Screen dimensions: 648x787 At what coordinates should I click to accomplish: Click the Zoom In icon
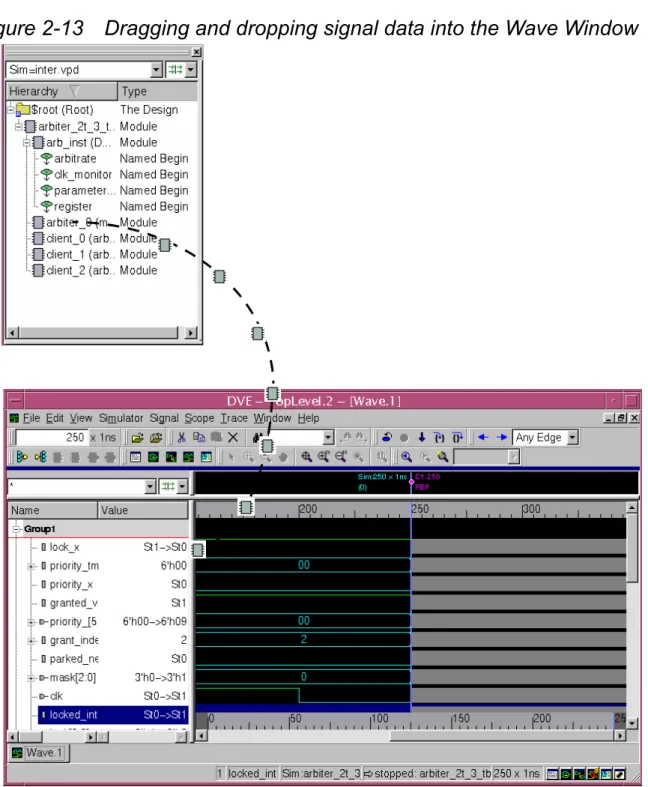click(x=324, y=456)
